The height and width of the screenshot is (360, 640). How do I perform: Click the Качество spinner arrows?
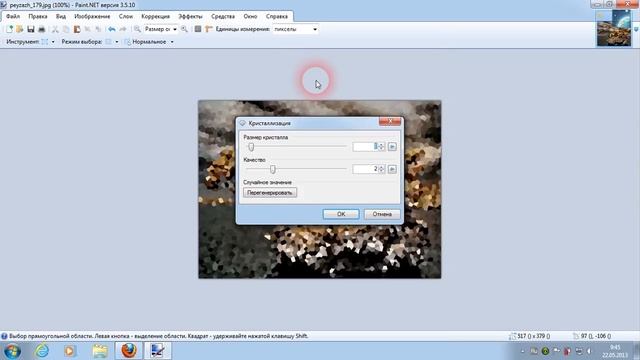tap(381, 169)
